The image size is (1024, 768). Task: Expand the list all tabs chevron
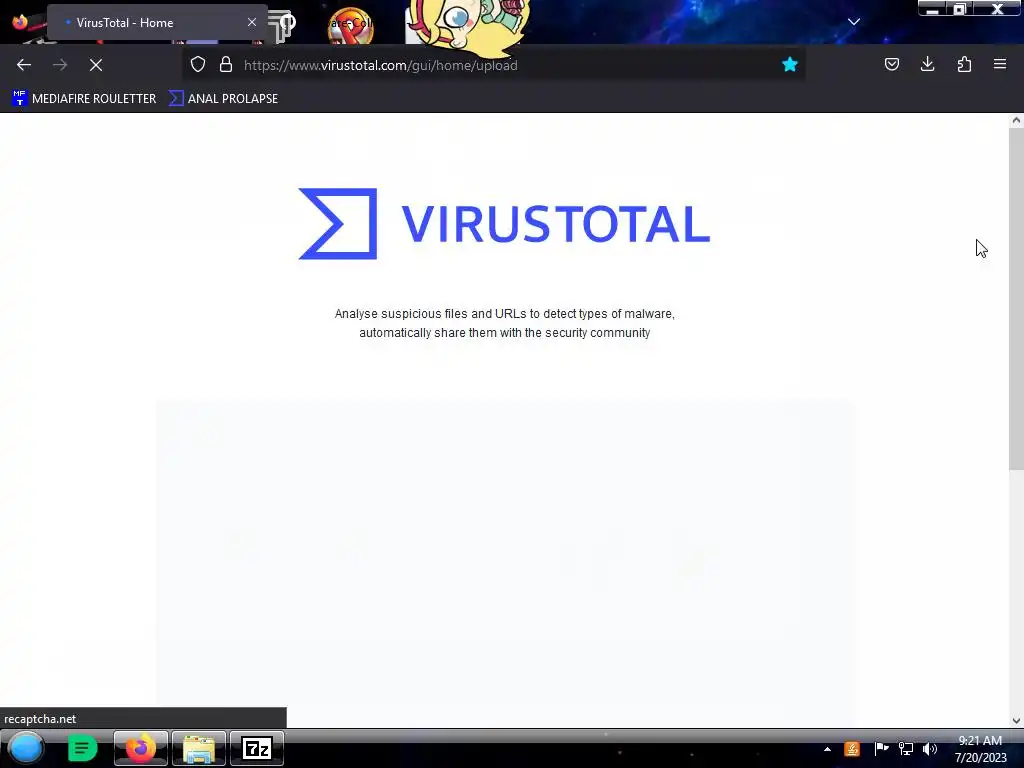coord(854,22)
